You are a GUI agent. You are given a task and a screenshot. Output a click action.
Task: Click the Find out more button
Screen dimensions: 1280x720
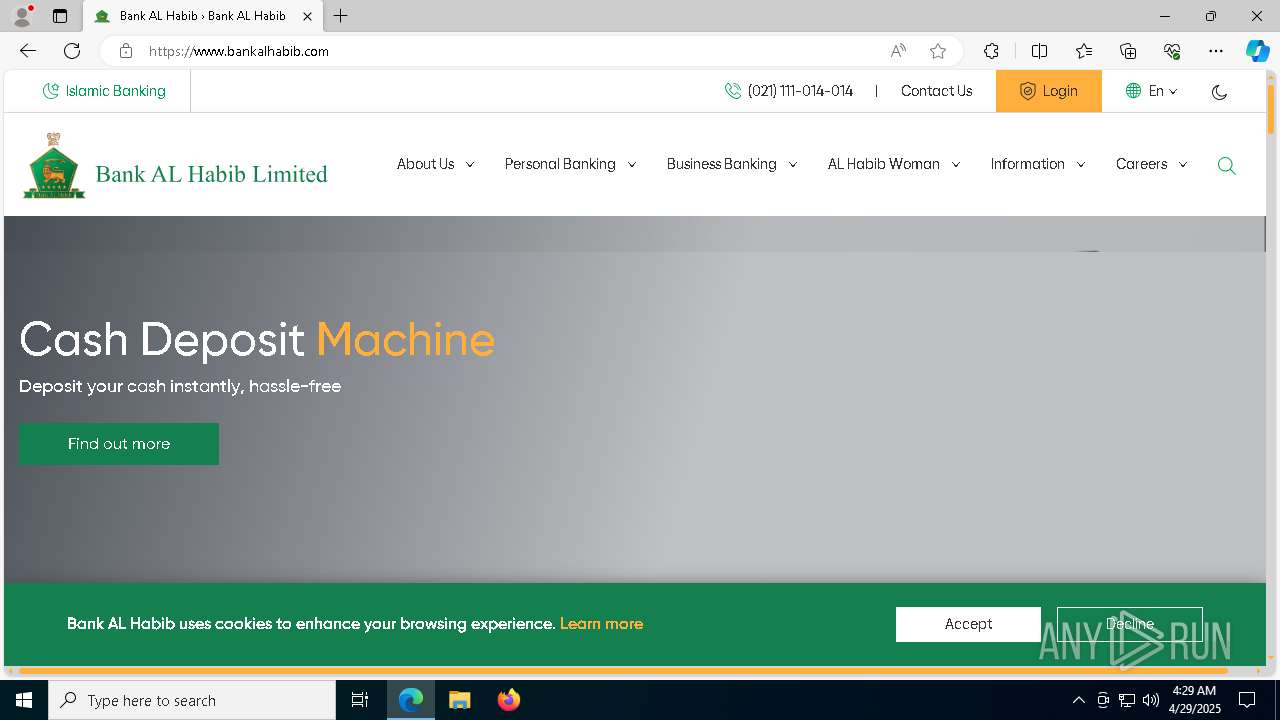[x=119, y=444]
